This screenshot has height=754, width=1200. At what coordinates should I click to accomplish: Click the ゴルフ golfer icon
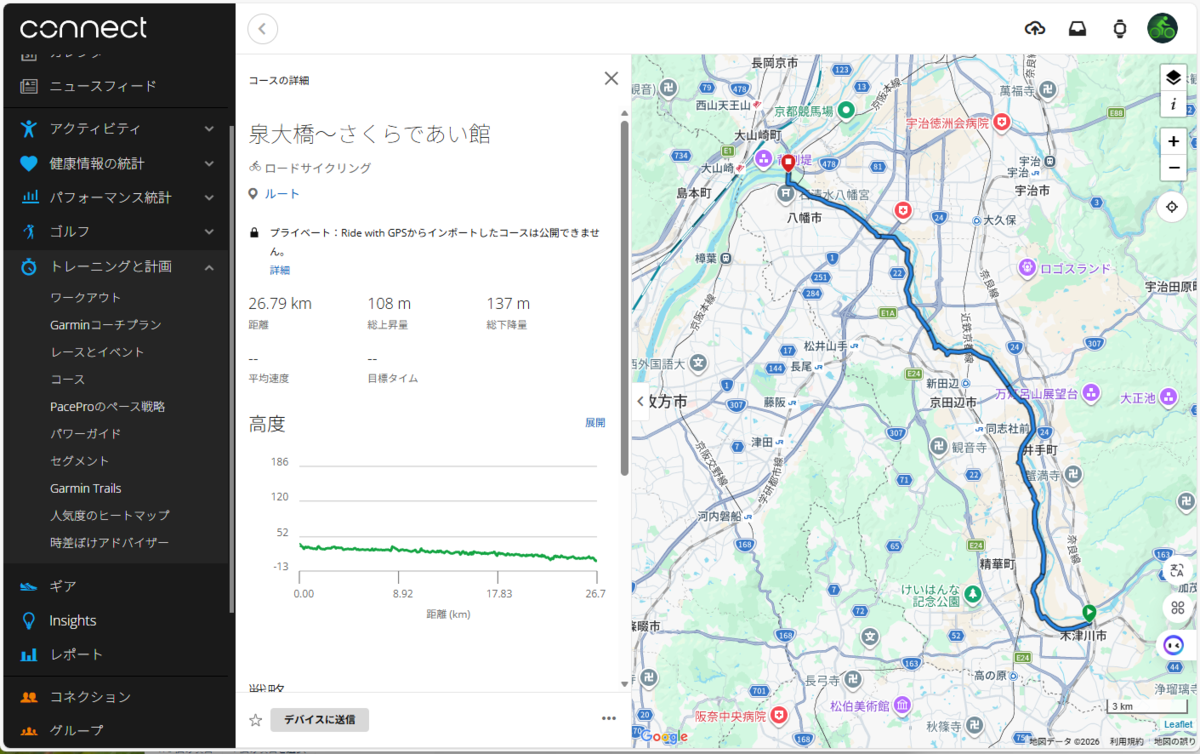coord(29,232)
